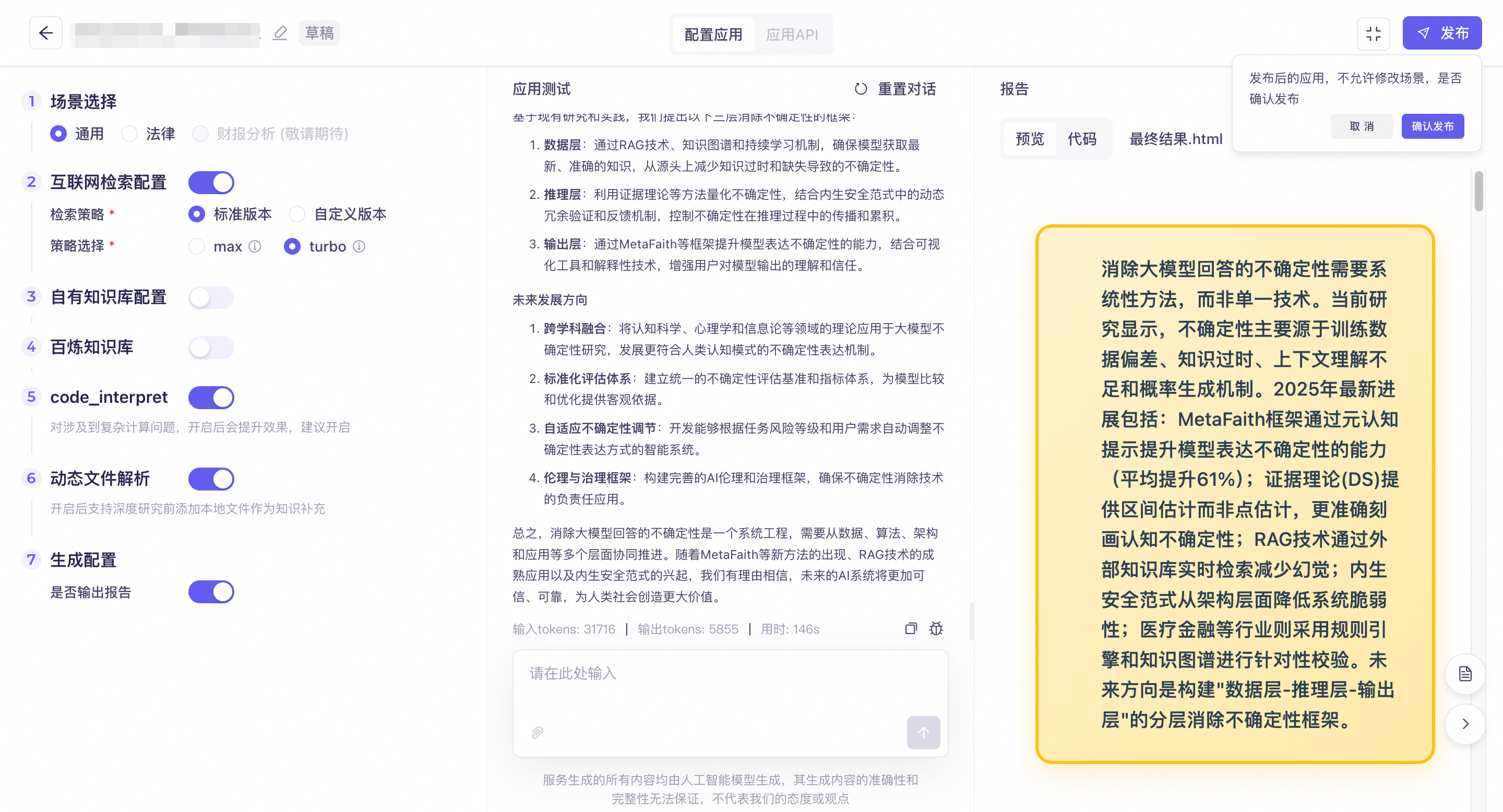
Task: Expand the right side panel chevron
Action: click(1464, 724)
